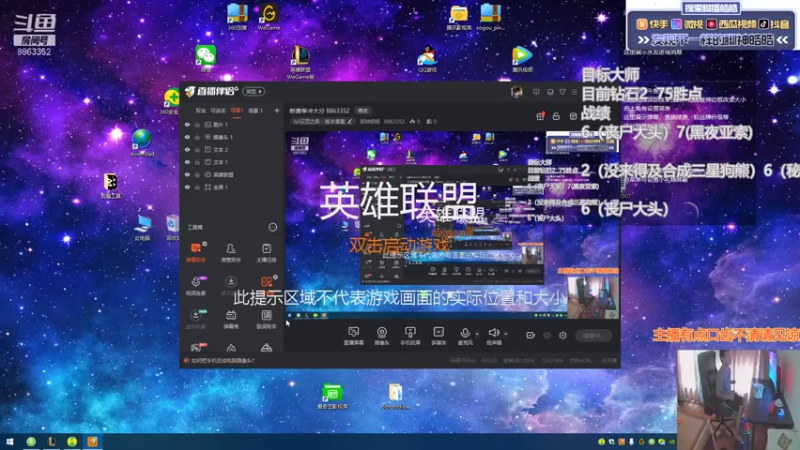Add a new scene with plus button
Screen dimensions: 800x450
[x=277, y=110]
